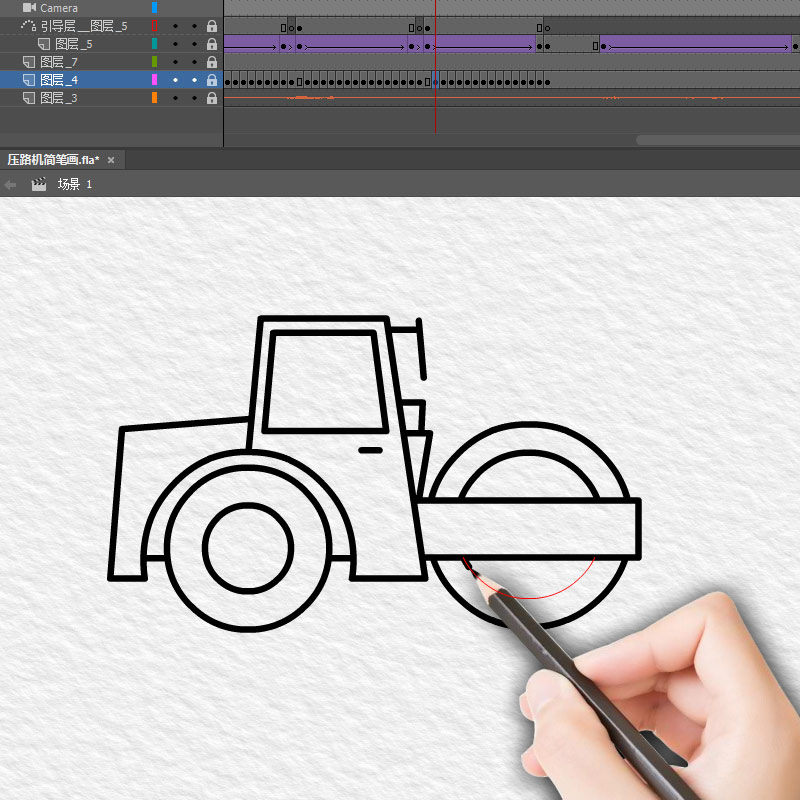Click the road roller's cab window drawing
The image size is (800, 800).
325,382
